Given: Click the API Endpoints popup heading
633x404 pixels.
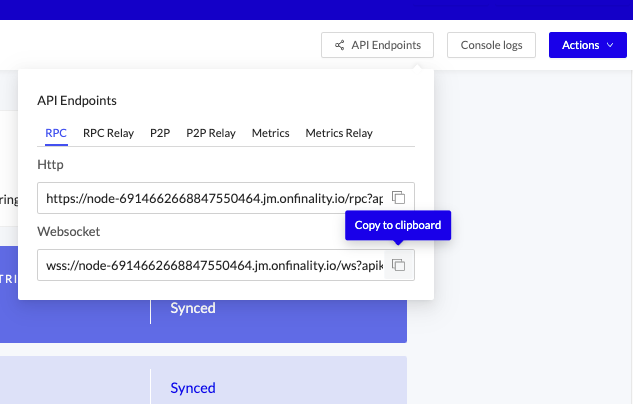Looking at the screenshot, I should pyautogui.click(x=77, y=101).
